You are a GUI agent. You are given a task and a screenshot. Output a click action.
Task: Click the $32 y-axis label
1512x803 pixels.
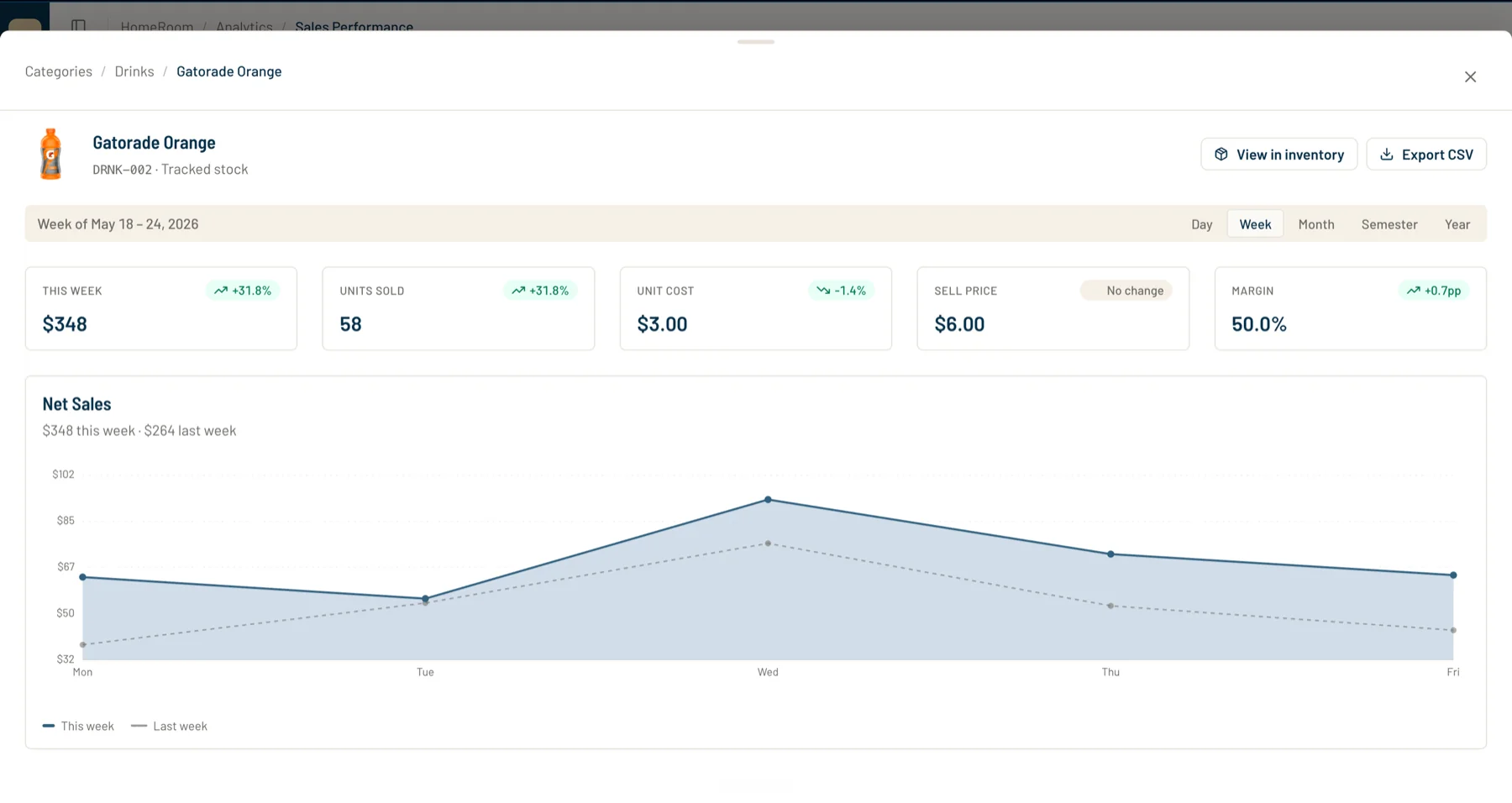click(66, 659)
